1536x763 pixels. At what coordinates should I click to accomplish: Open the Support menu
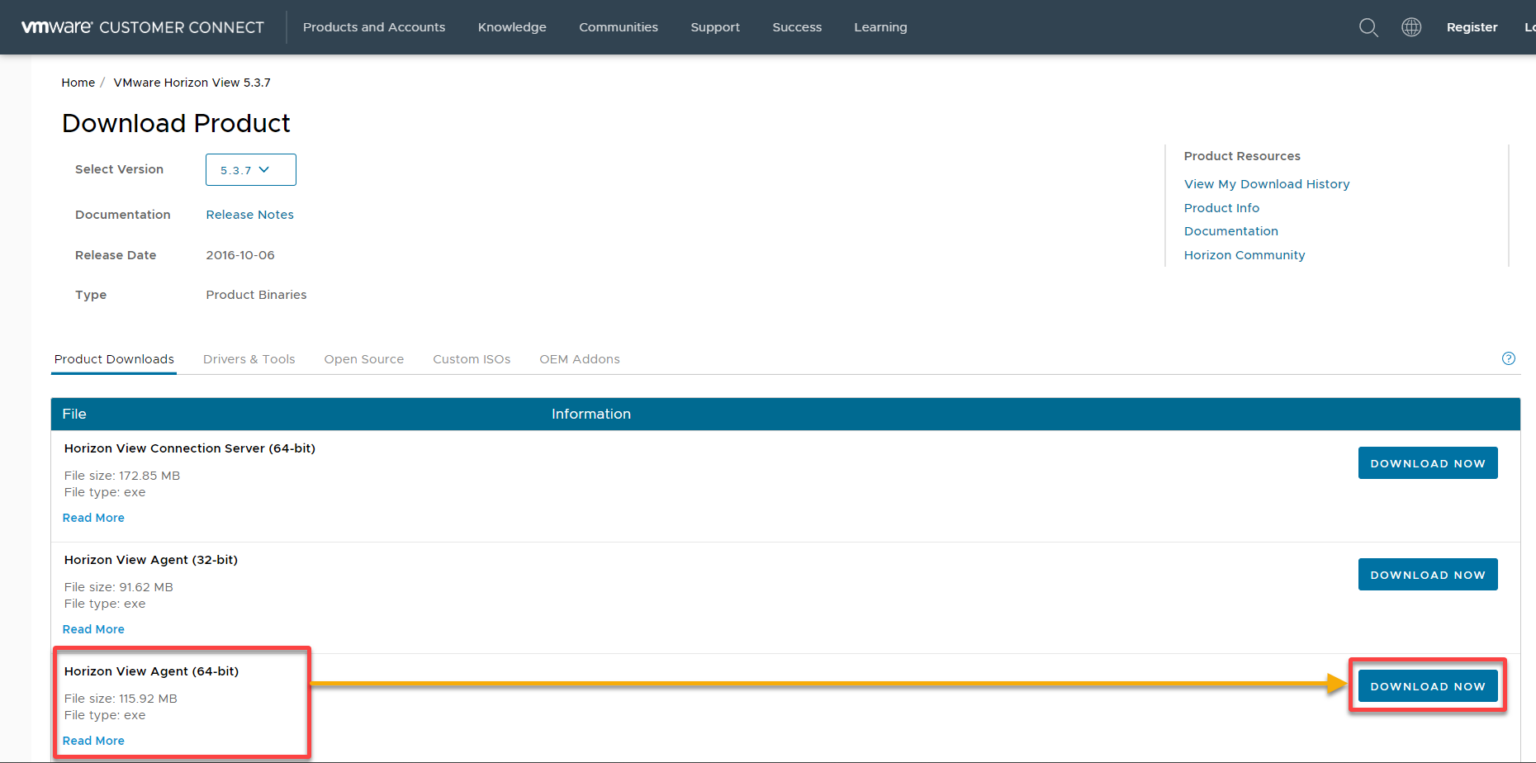[x=714, y=27]
